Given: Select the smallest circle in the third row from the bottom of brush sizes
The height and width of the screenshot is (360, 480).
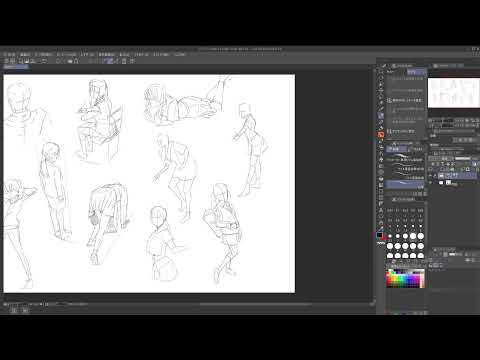Looking at the screenshot, I should tap(390, 236).
